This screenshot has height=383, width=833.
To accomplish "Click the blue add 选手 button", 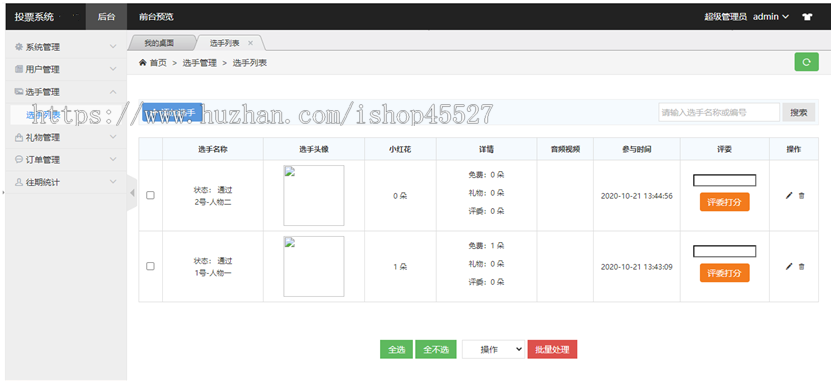I will 172,112.
